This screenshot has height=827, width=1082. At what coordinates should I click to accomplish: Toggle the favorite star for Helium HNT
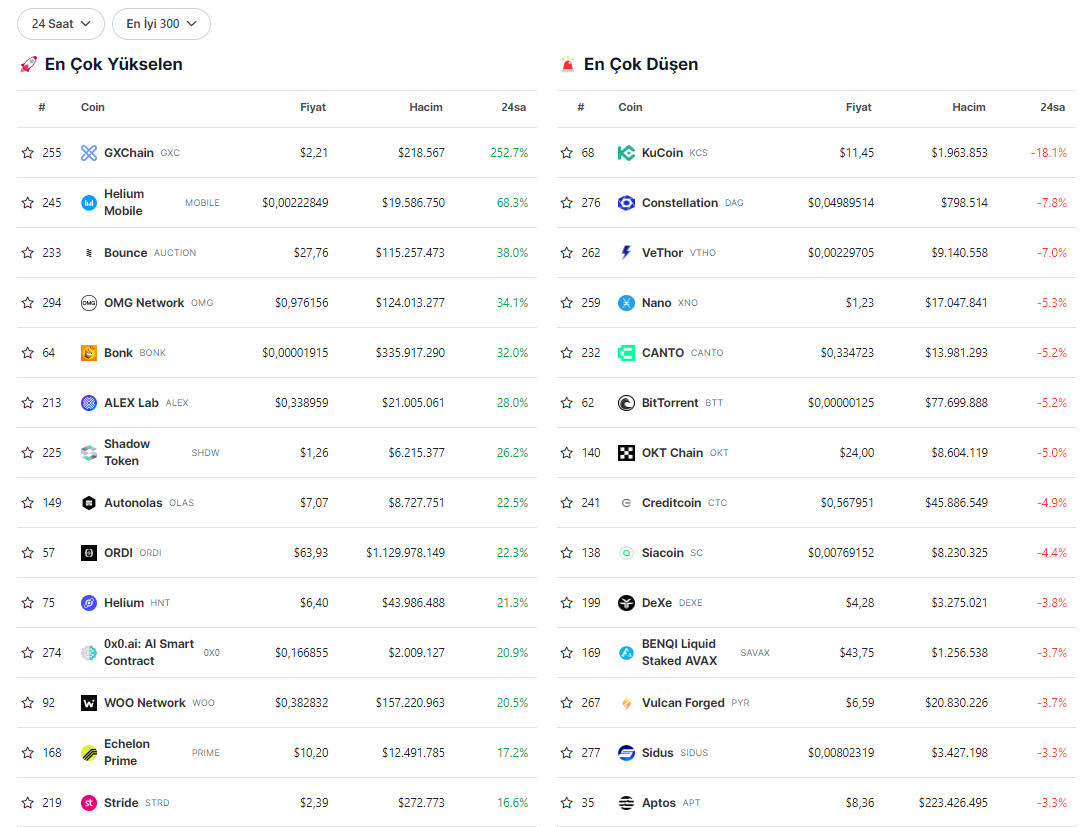28,603
